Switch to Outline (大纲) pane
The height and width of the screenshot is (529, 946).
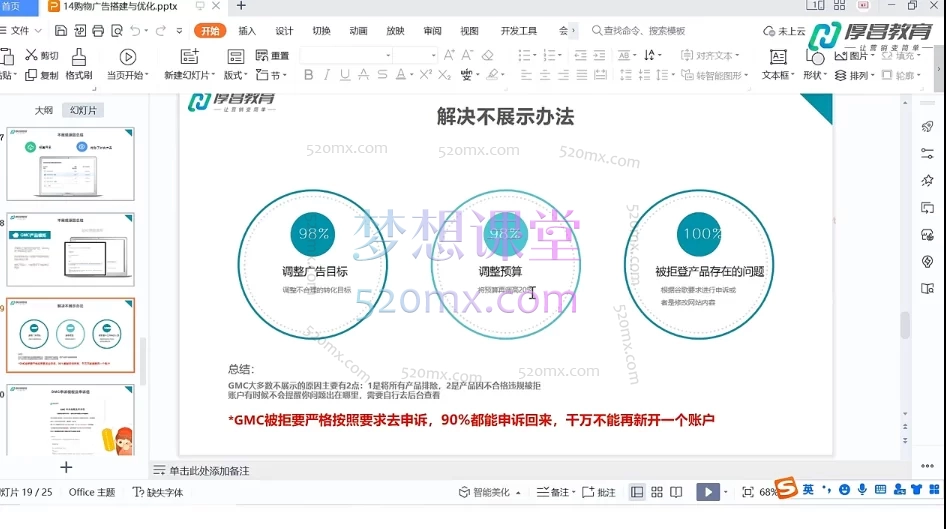[43, 110]
